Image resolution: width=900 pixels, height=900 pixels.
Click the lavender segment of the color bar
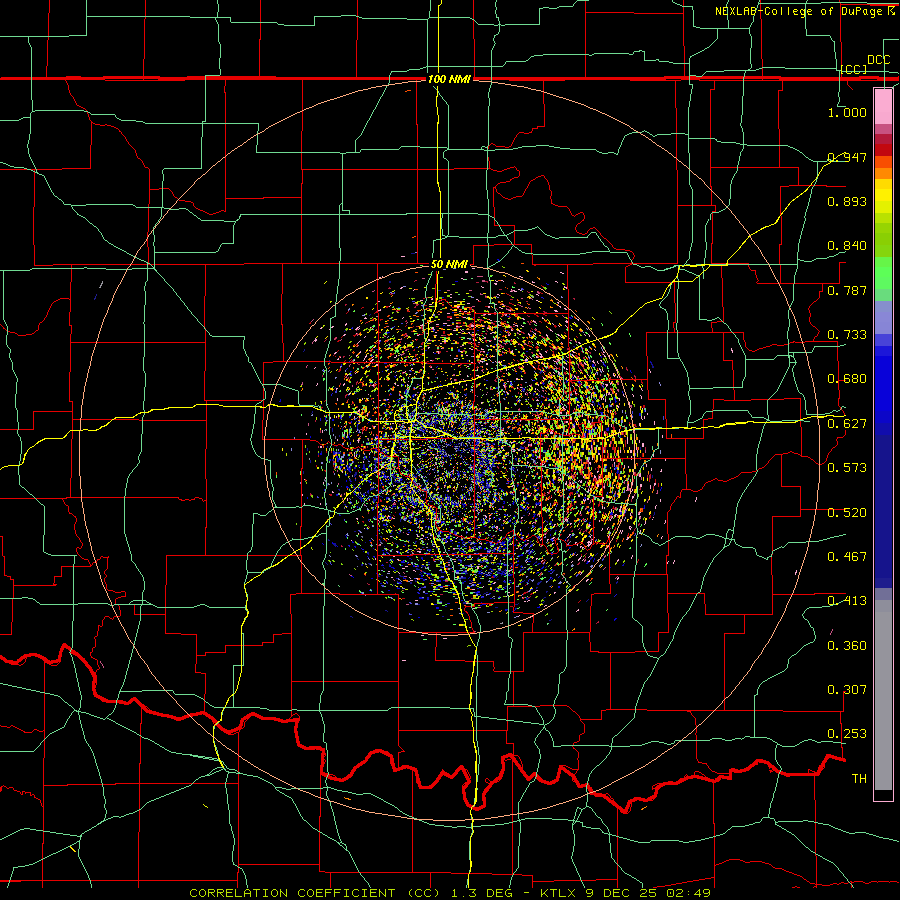(x=883, y=317)
